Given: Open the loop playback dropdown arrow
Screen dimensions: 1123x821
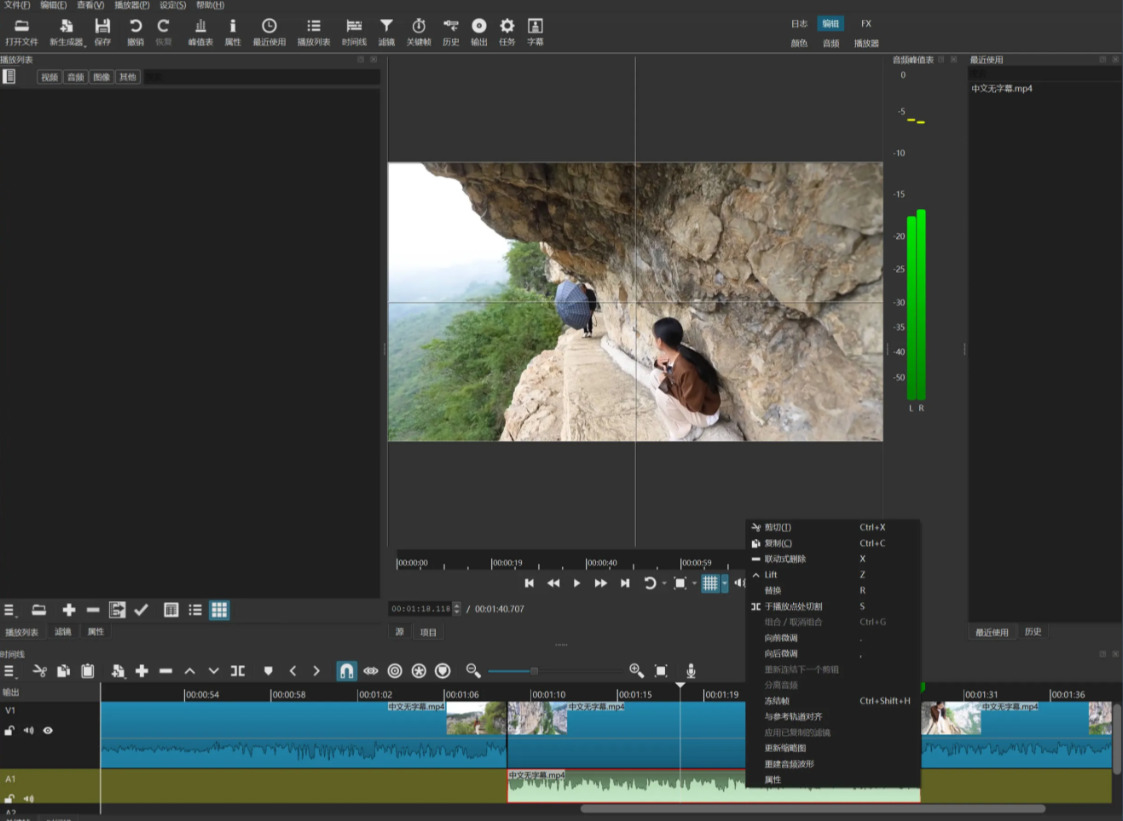Looking at the screenshot, I should click(x=664, y=583).
